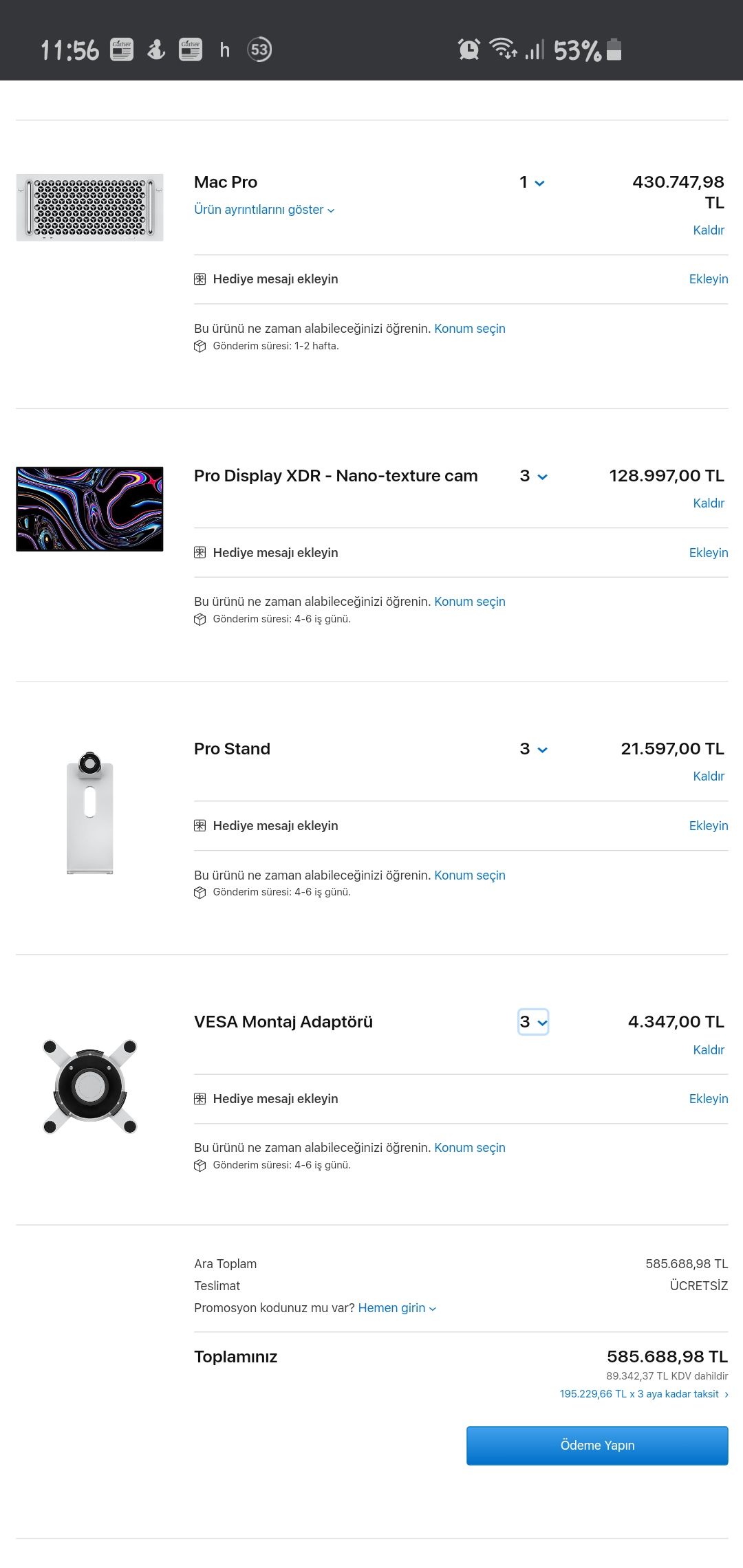Tap the circled 53 notification icon
This screenshot has width=743, height=1568.
click(259, 50)
